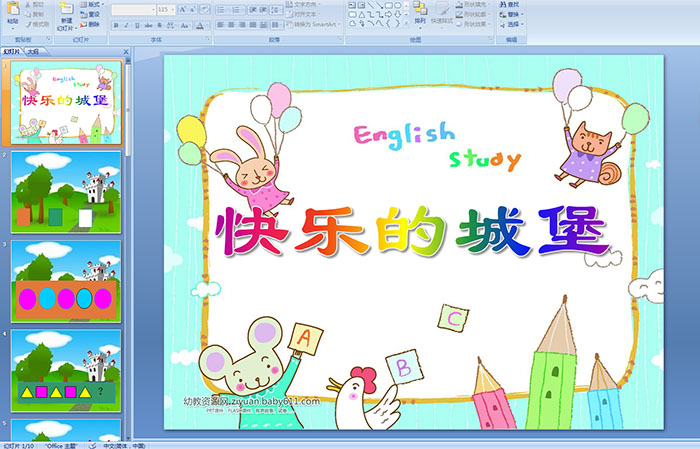Select the Line shape in gallery

tap(371, 5)
